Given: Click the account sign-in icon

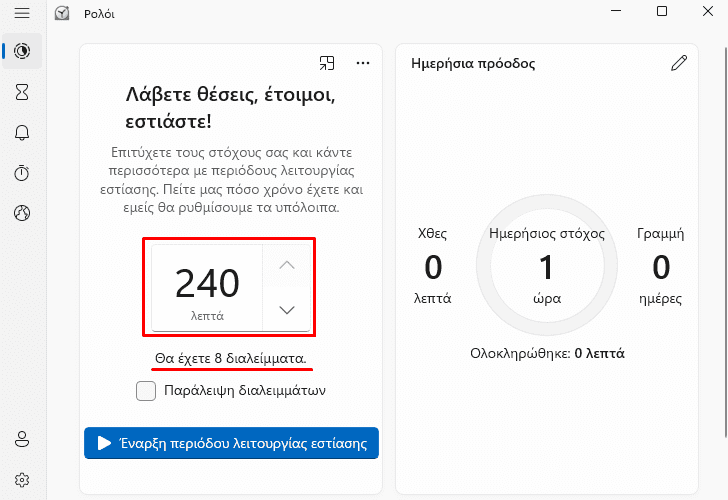Looking at the screenshot, I should coord(22,439).
